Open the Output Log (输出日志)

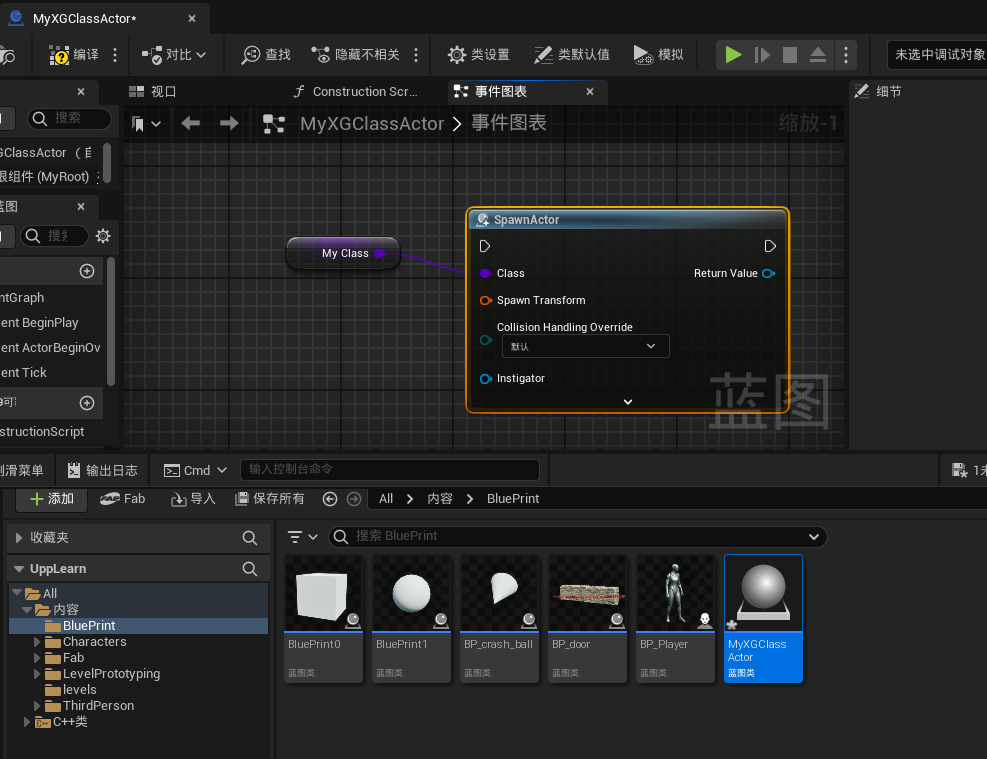(x=101, y=470)
